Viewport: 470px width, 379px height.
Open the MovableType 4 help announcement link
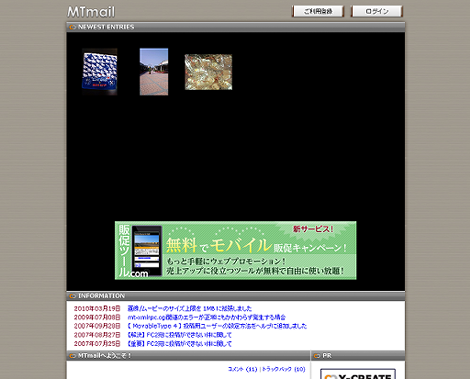(217, 326)
